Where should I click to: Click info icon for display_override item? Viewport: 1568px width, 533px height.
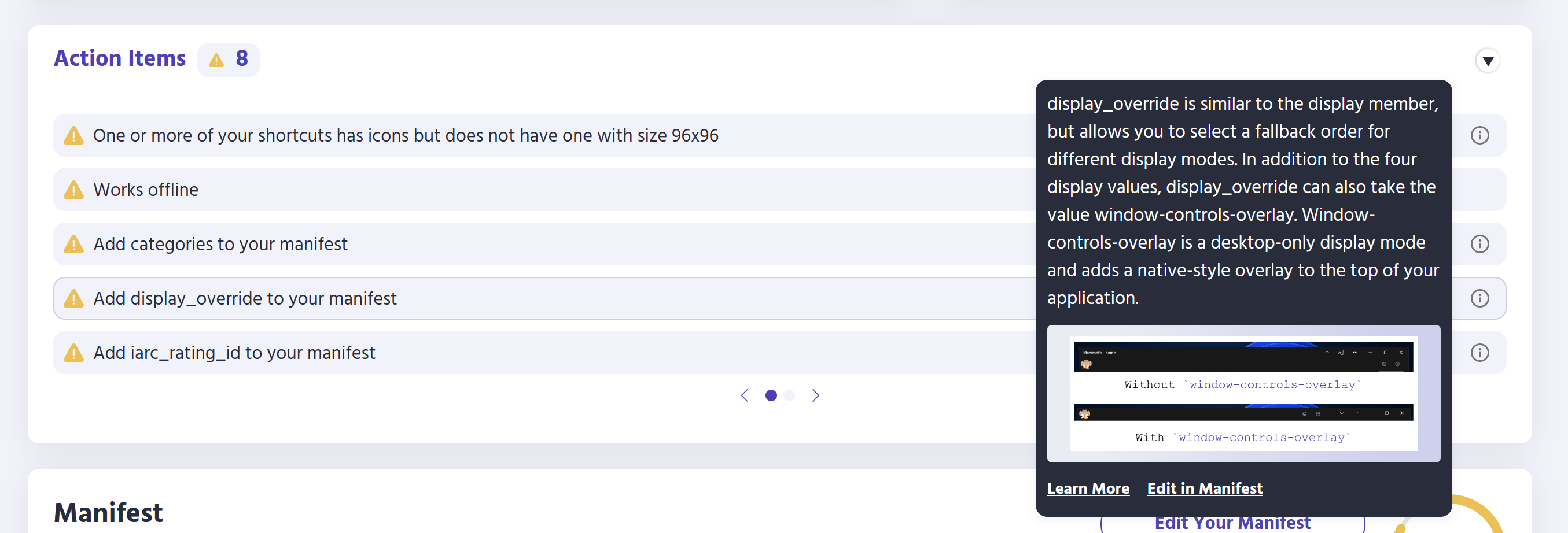point(1479,298)
